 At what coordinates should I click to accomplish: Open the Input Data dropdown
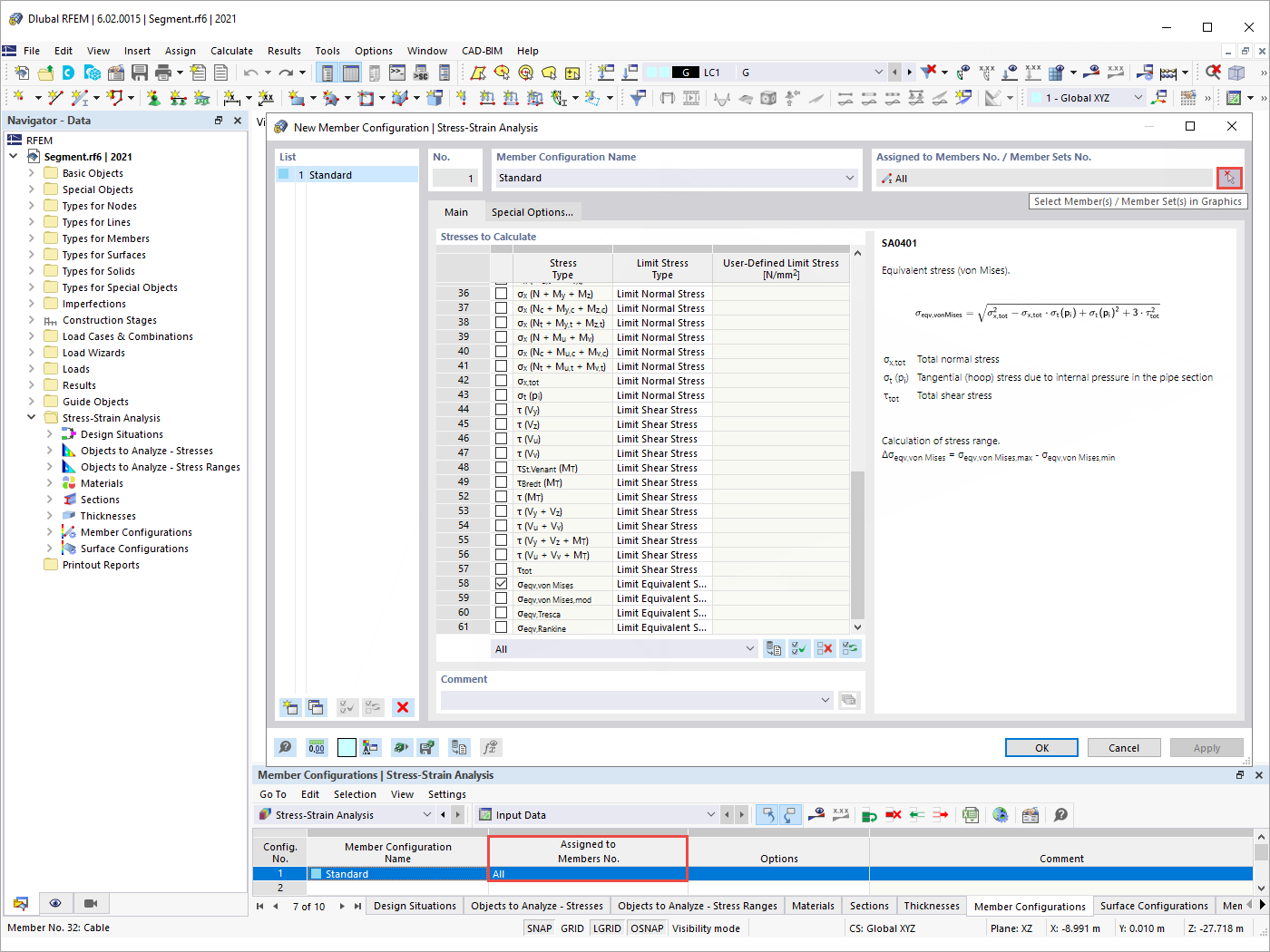tap(710, 815)
